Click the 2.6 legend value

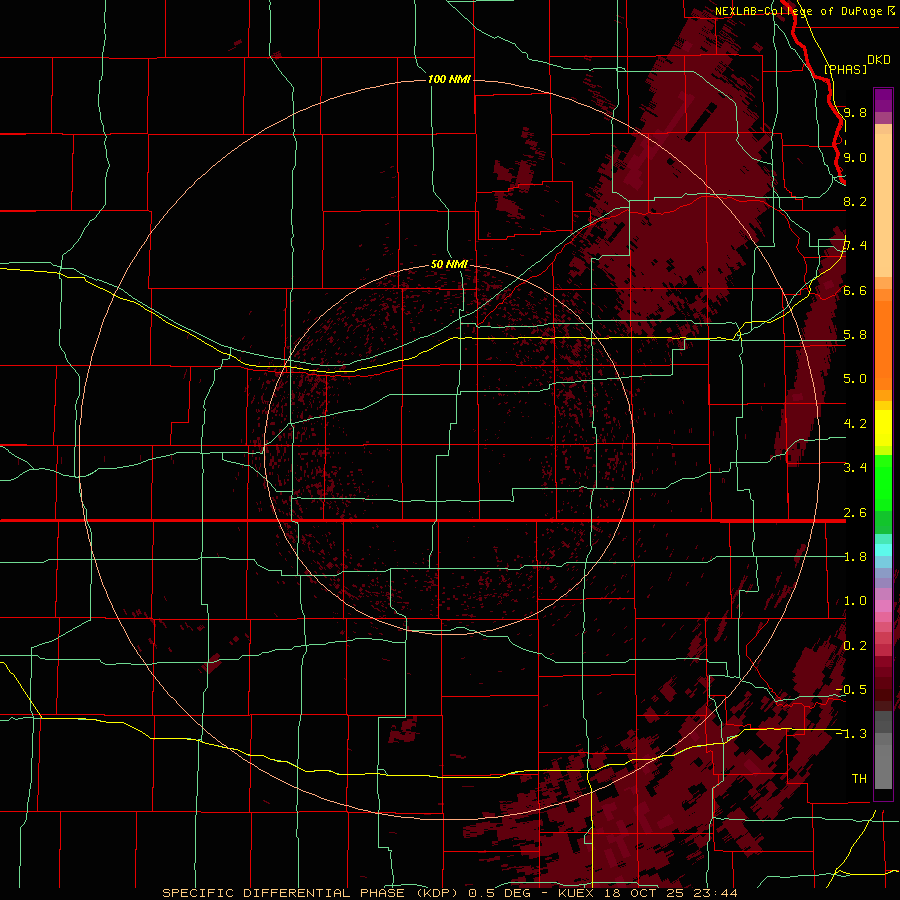855,513
